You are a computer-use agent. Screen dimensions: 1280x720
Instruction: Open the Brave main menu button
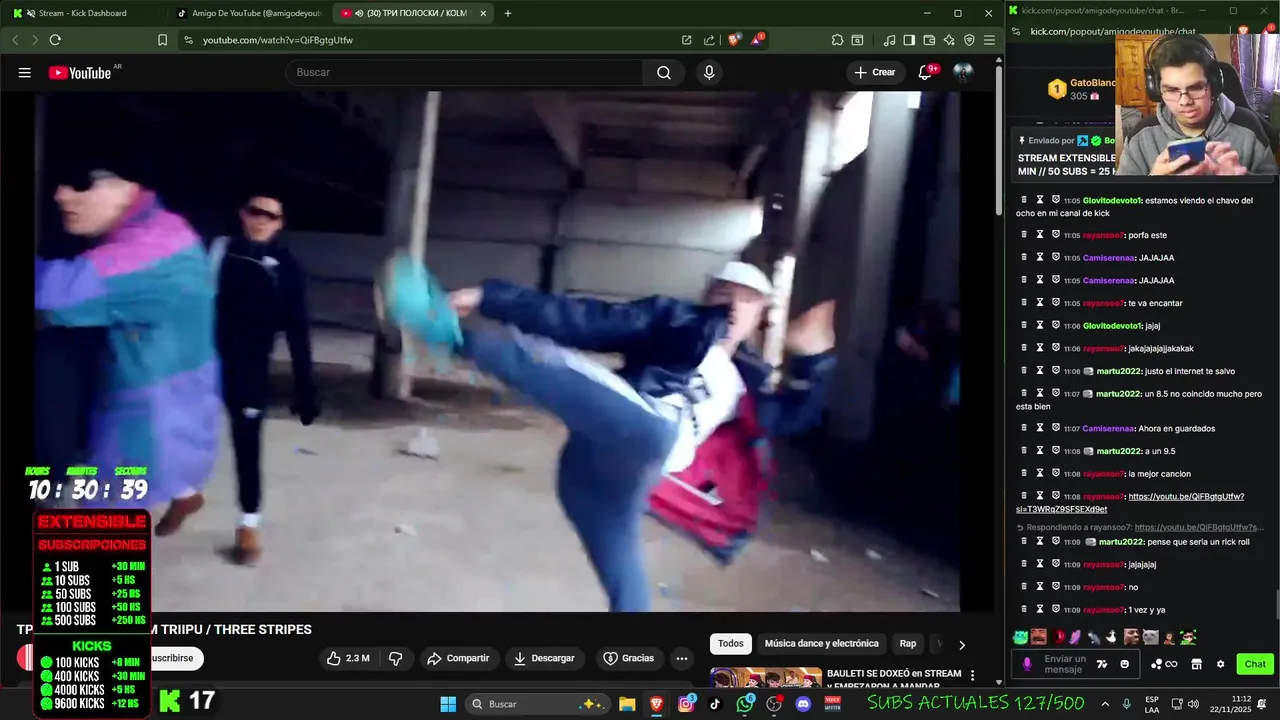pos(989,40)
